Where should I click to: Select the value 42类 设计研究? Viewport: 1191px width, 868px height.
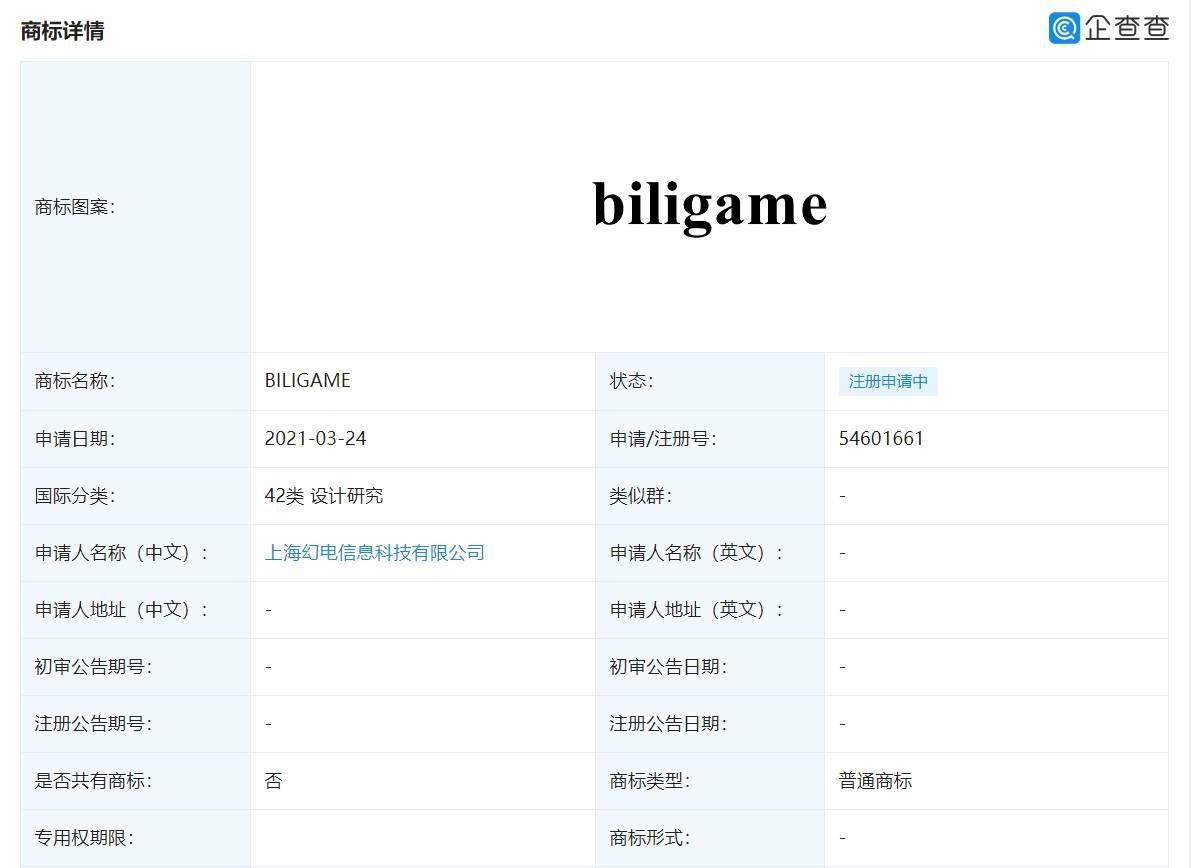(x=324, y=496)
